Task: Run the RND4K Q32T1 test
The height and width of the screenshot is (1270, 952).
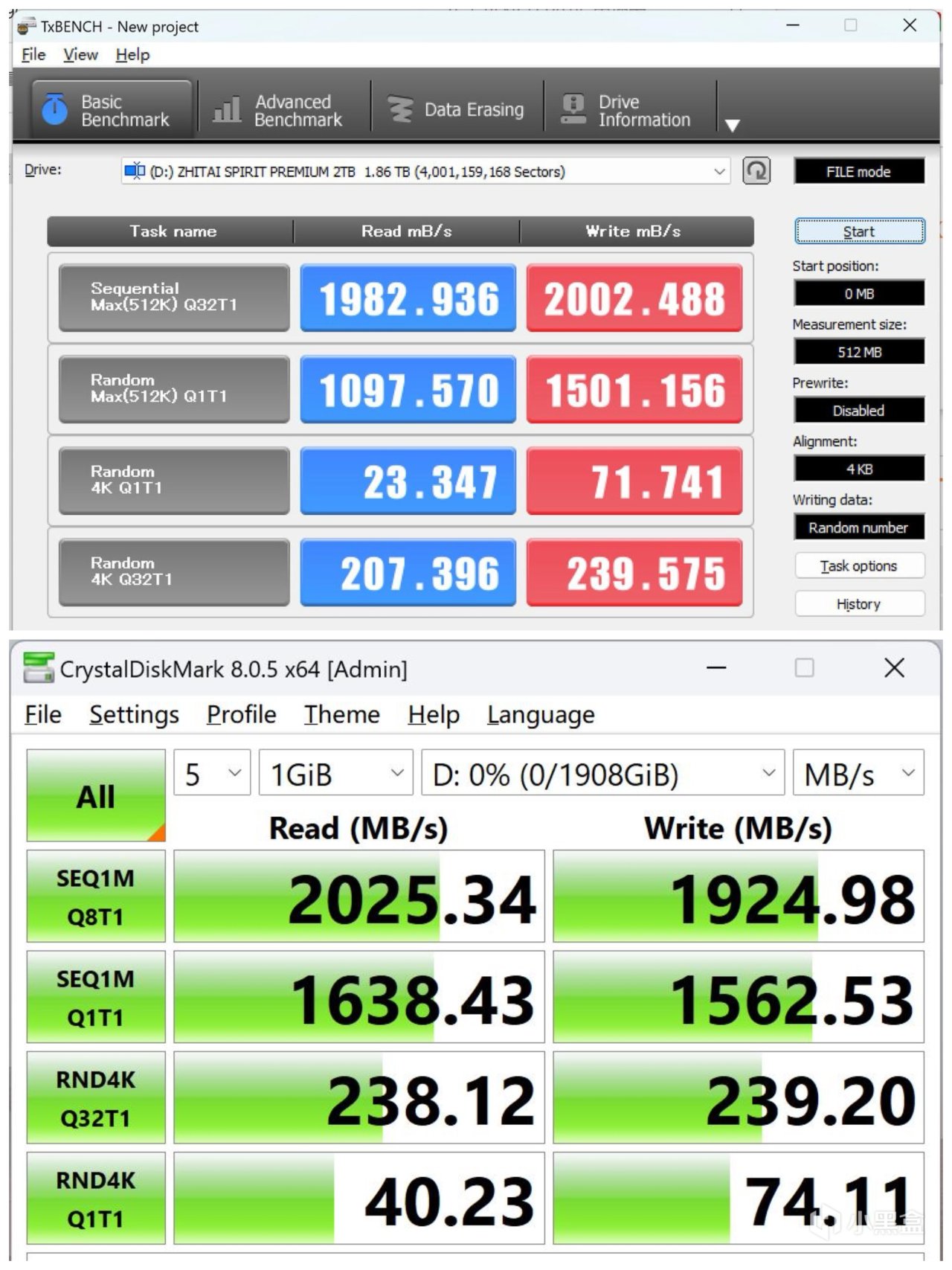Action: [x=96, y=1097]
